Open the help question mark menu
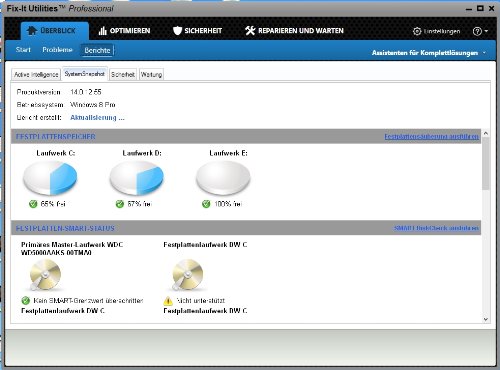This screenshot has width=500, height=370. click(x=480, y=31)
